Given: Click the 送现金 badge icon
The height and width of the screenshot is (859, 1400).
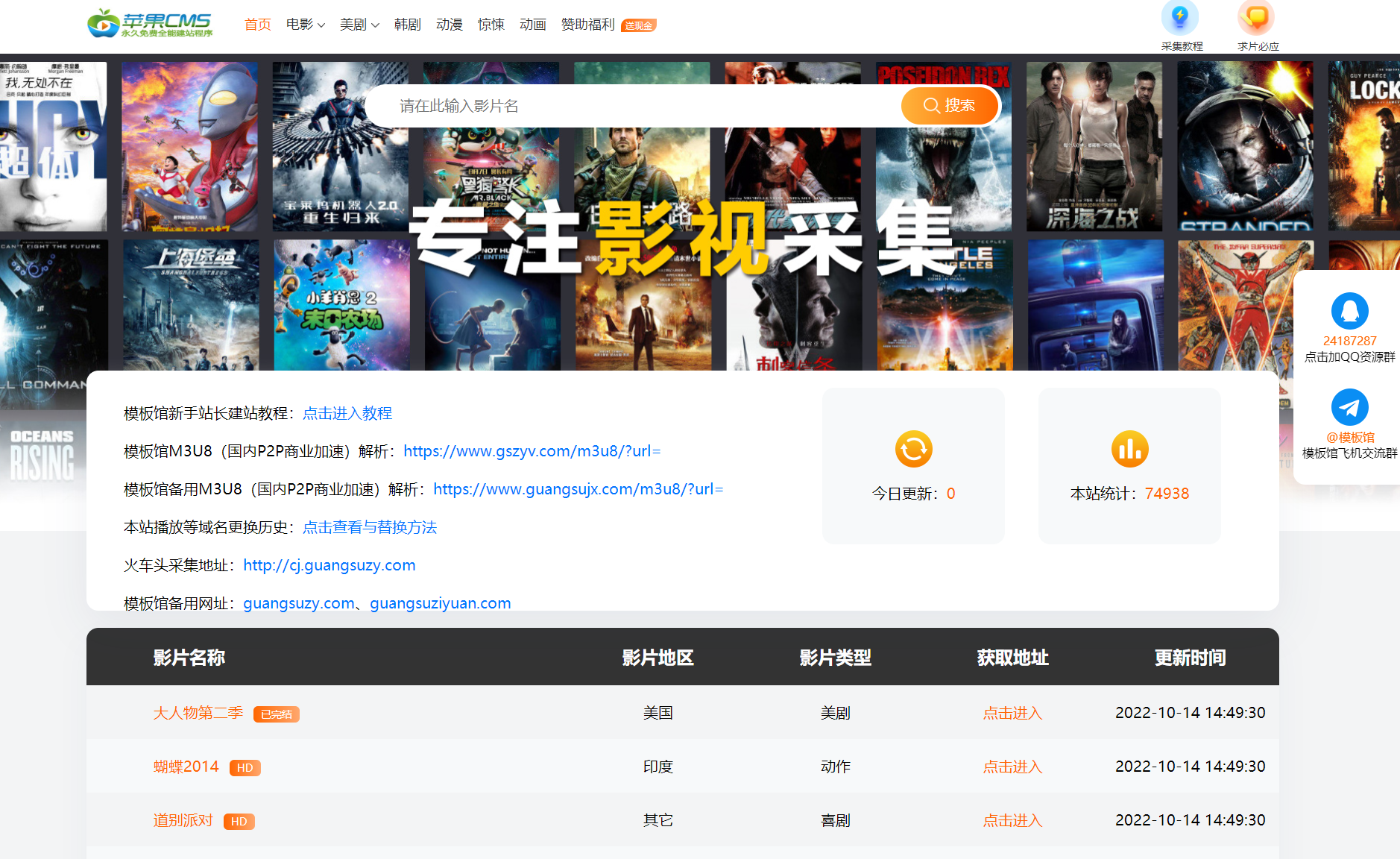Looking at the screenshot, I should click(638, 25).
